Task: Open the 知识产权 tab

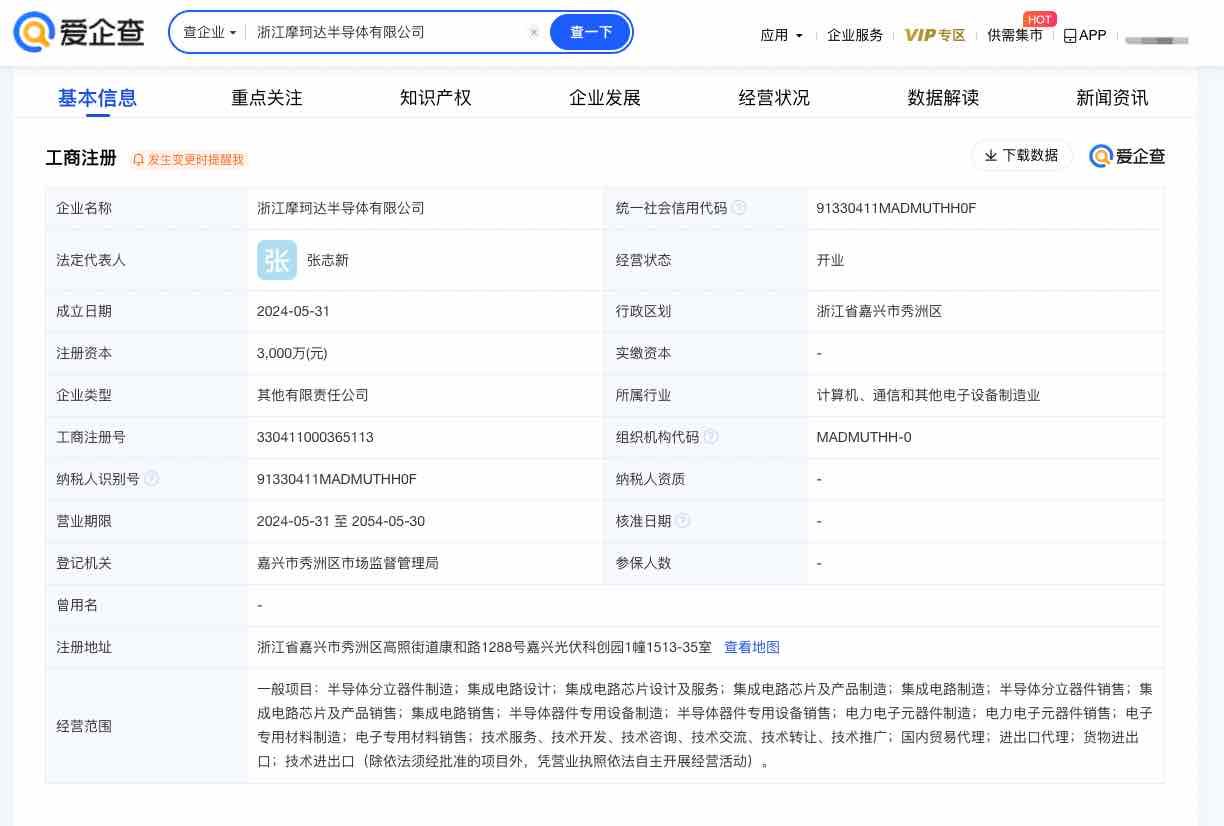Action: (x=436, y=98)
